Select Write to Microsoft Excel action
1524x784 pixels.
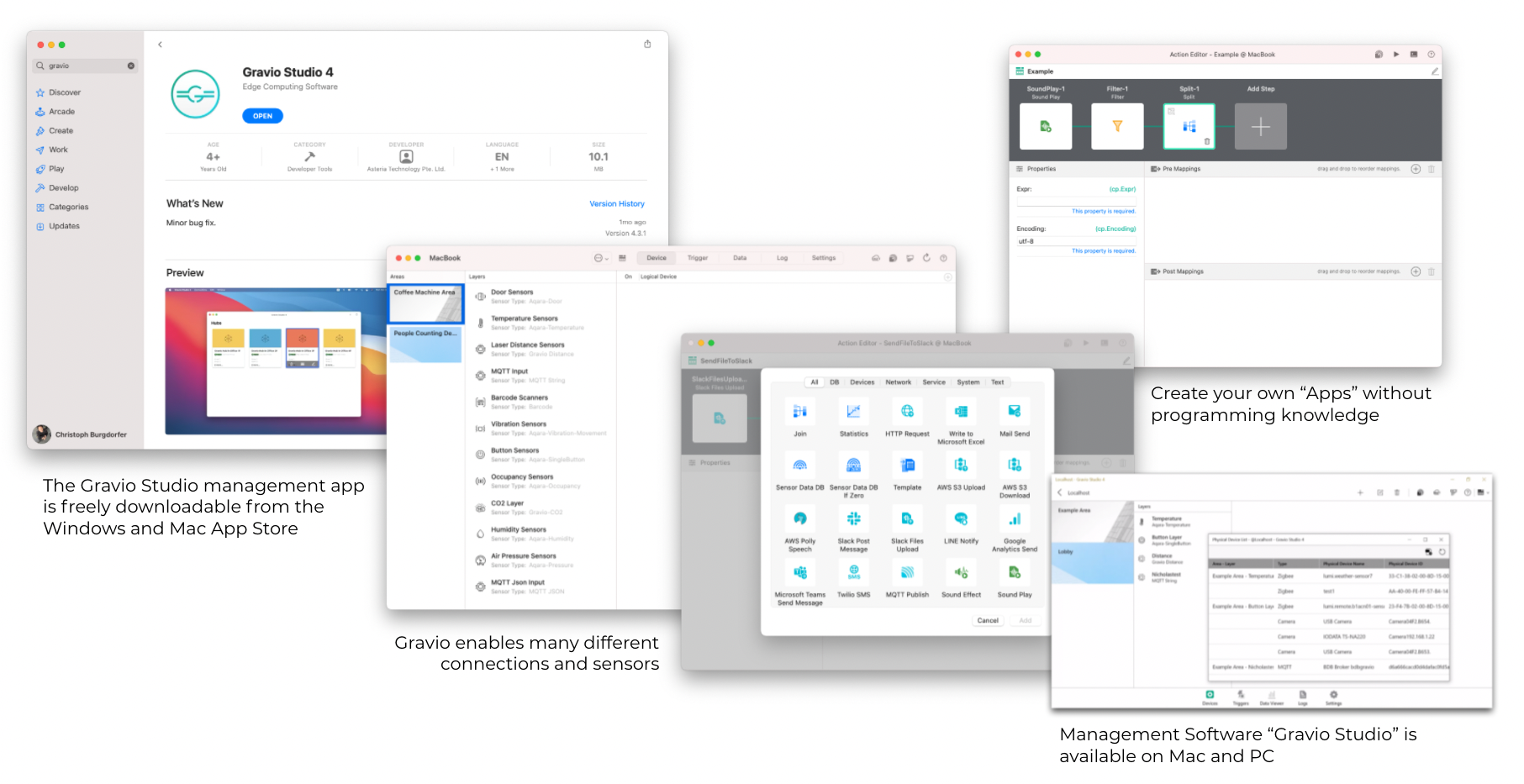click(961, 412)
